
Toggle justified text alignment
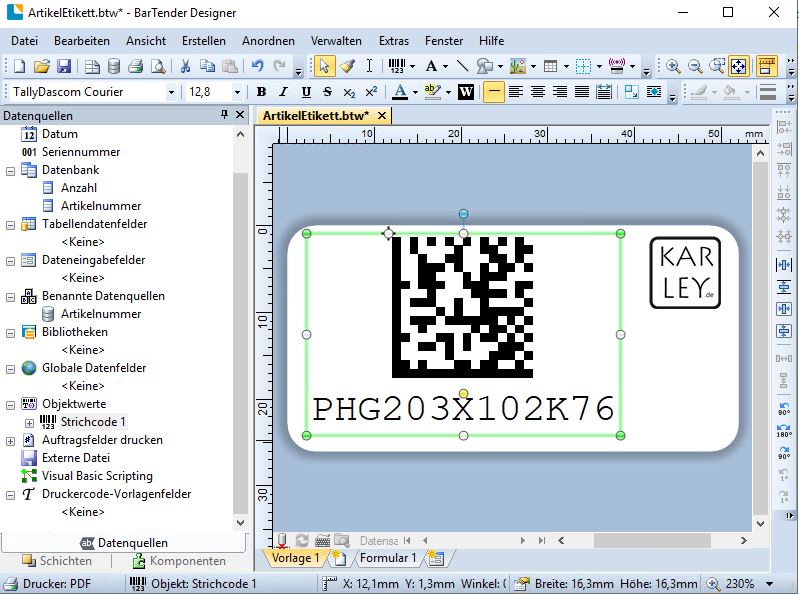click(581, 92)
